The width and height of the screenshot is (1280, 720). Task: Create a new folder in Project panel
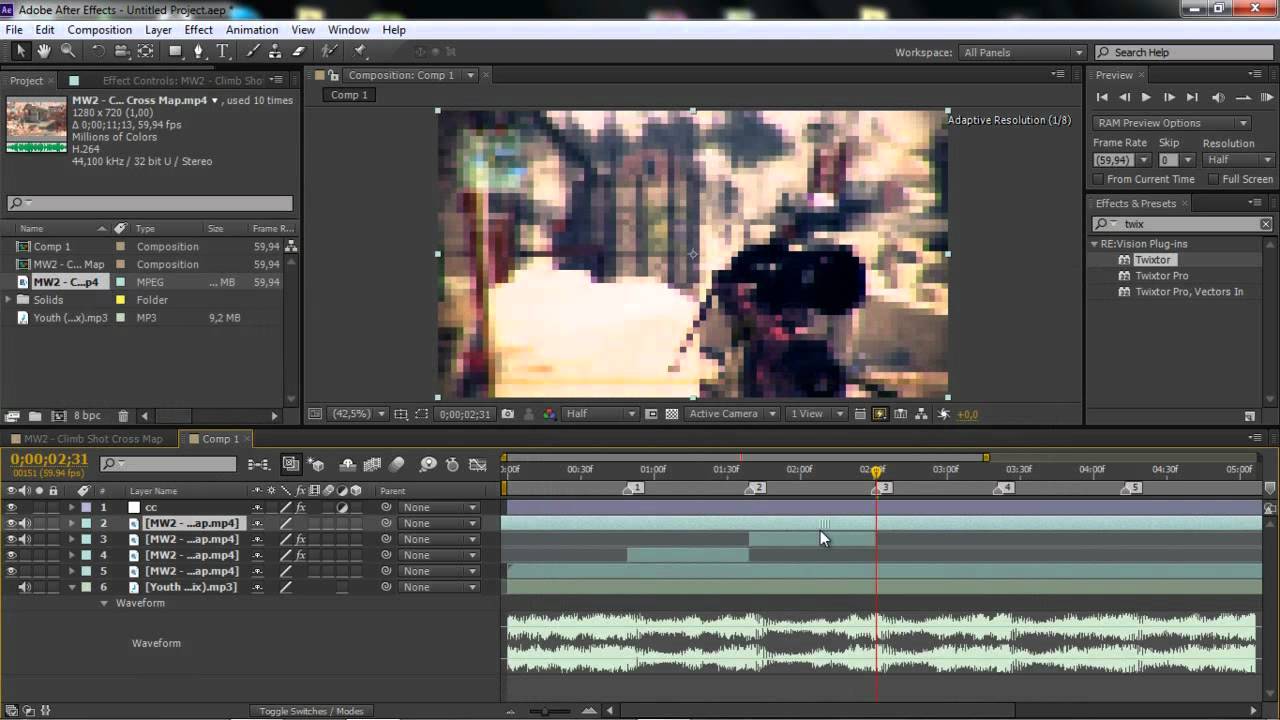pos(35,416)
